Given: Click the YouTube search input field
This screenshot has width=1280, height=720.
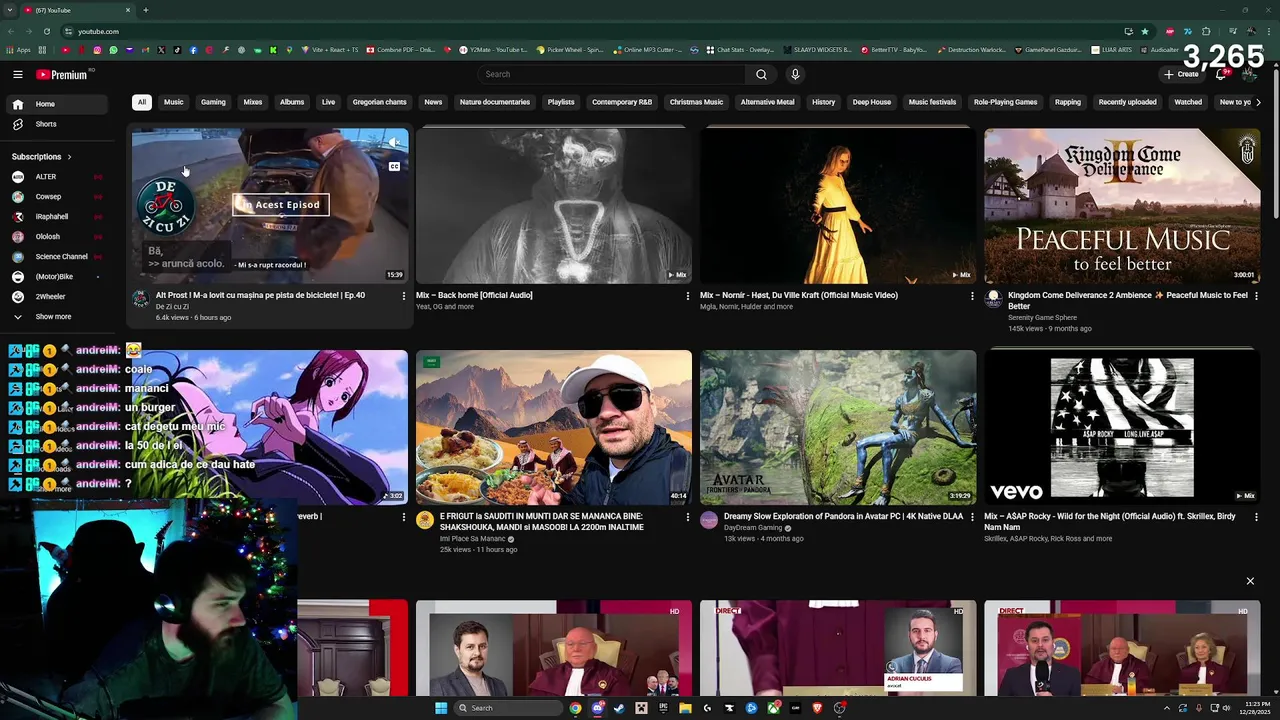Looking at the screenshot, I should 611,74.
